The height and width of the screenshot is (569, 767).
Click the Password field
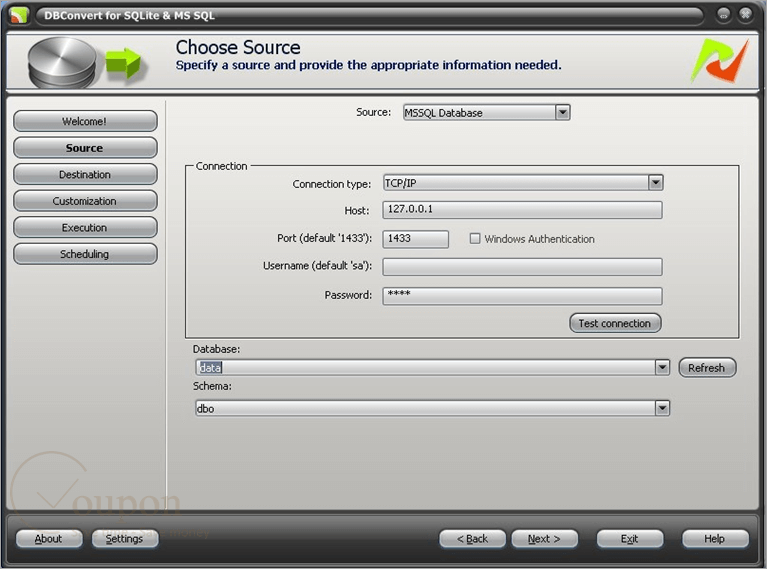522,296
